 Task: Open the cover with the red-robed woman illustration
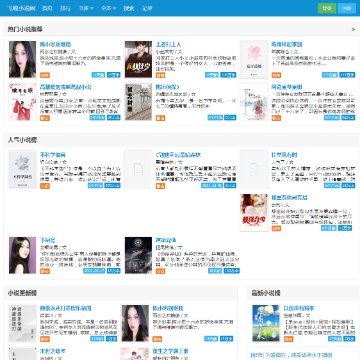point(22,102)
